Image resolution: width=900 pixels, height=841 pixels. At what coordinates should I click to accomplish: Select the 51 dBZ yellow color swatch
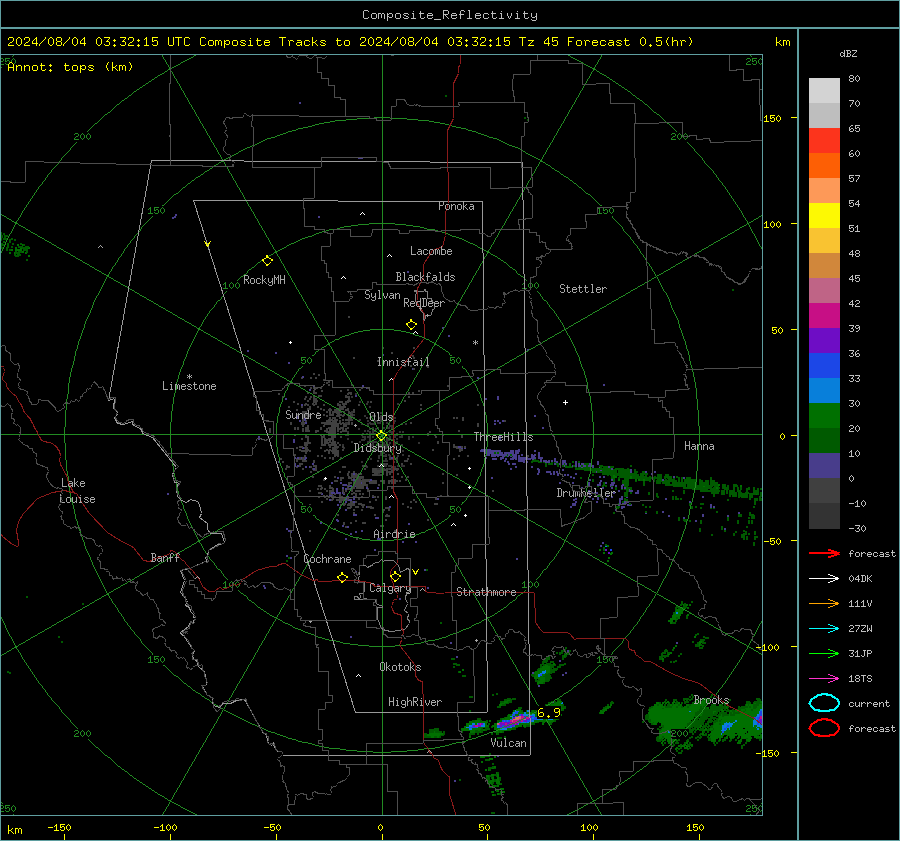[824, 216]
